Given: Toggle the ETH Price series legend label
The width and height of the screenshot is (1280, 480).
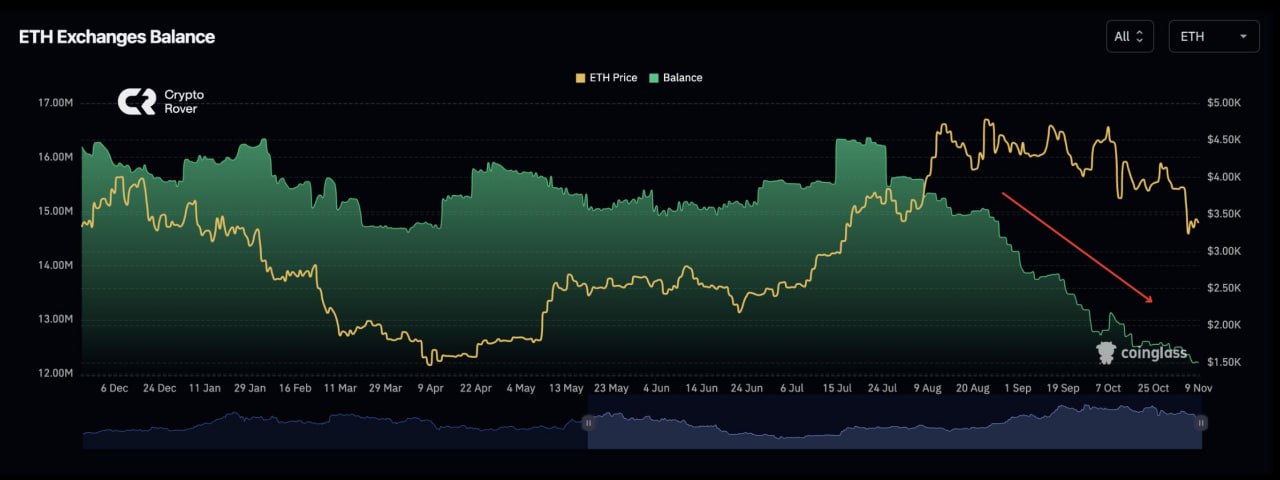Looking at the screenshot, I should point(614,78).
